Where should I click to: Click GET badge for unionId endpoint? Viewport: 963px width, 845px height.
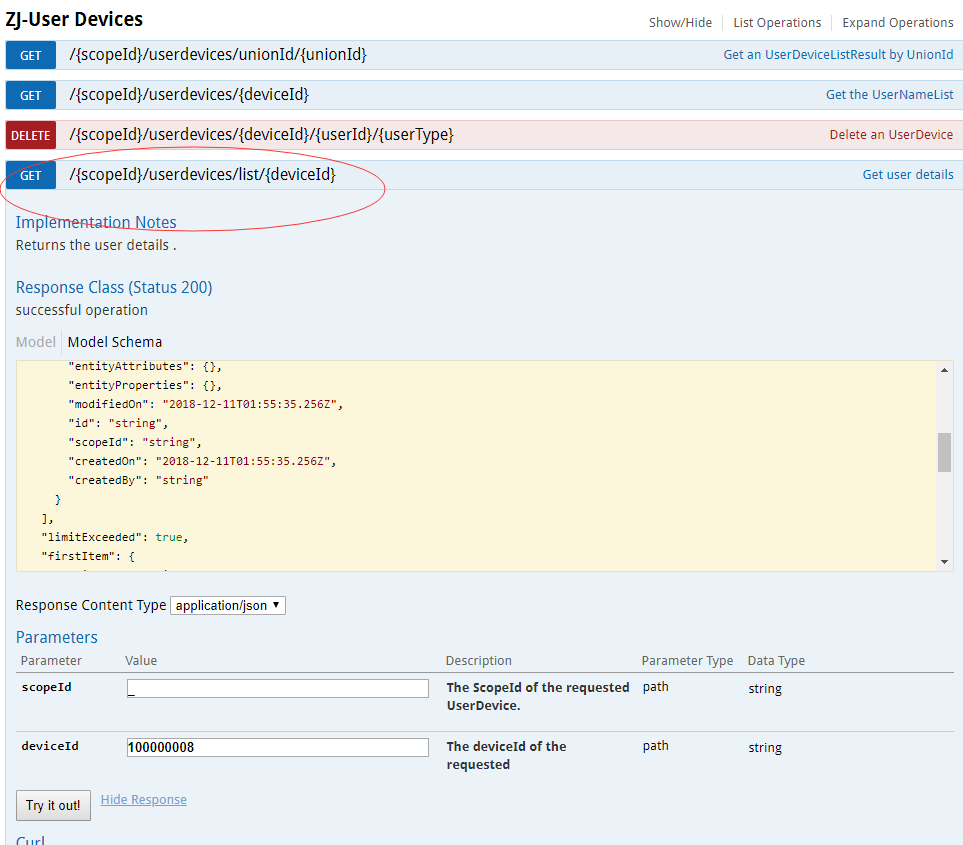click(31, 55)
